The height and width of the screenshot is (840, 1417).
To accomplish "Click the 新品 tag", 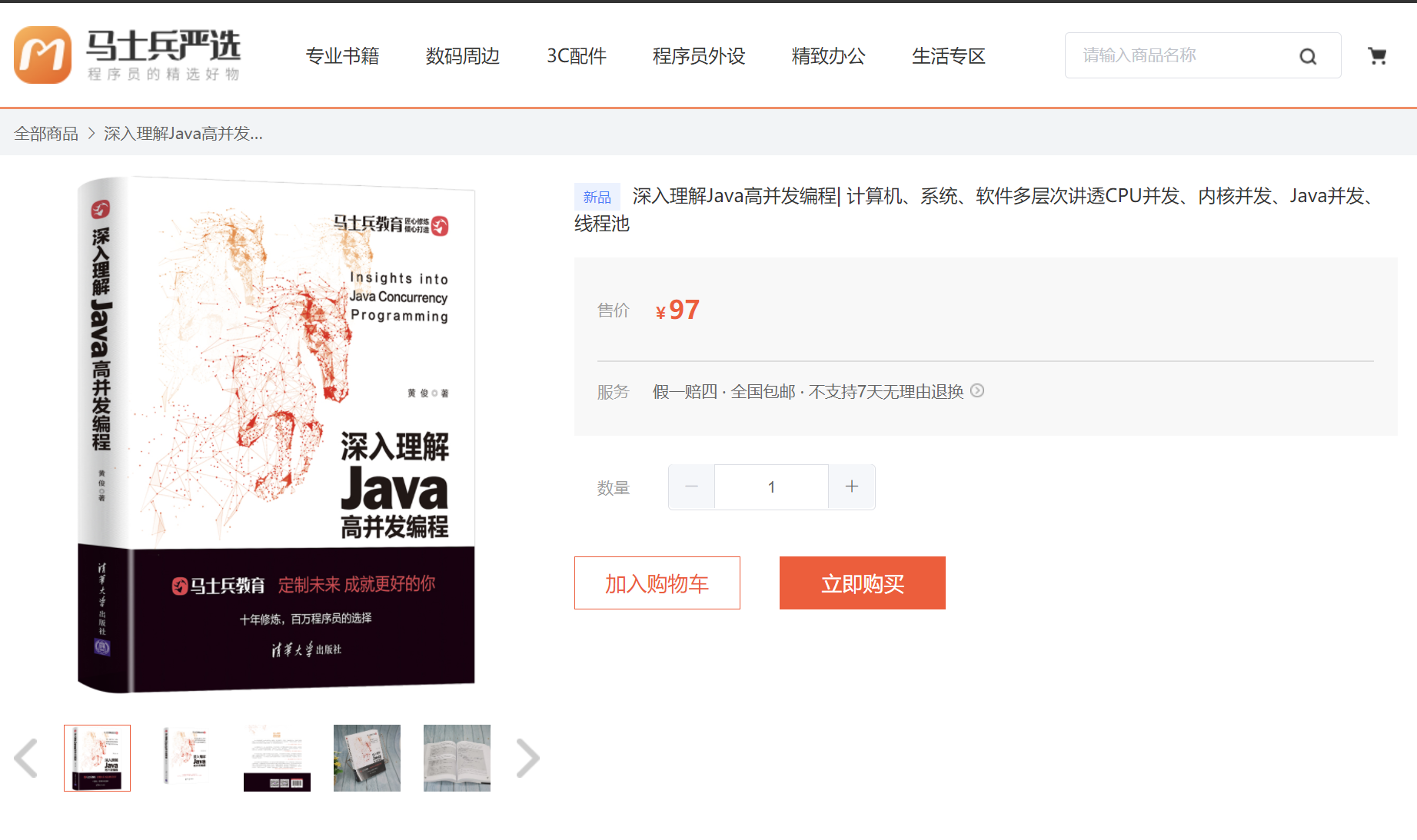I will [x=597, y=197].
